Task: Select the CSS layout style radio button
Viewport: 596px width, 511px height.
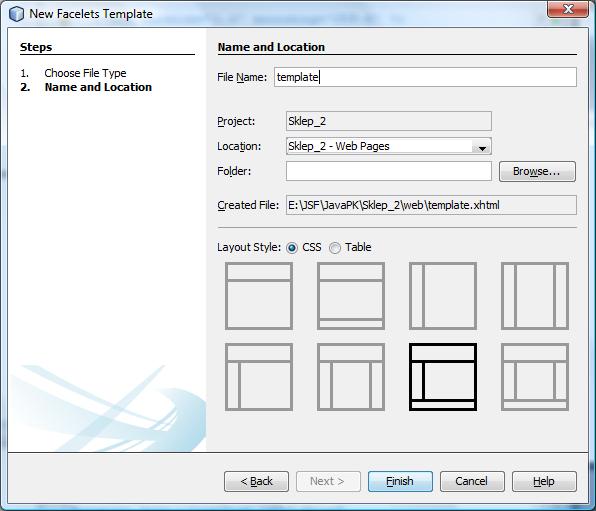Action: pyautogui.click(x=292, y=248)
